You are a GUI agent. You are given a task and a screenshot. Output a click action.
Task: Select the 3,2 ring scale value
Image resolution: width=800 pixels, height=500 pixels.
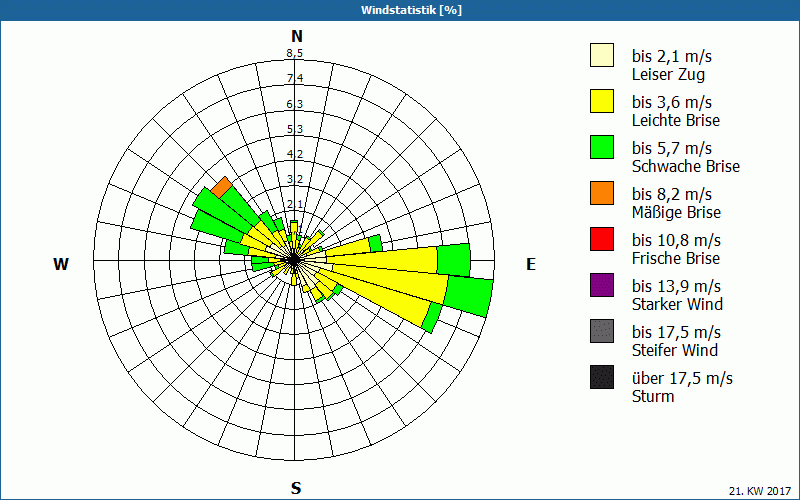coord(295,179)
